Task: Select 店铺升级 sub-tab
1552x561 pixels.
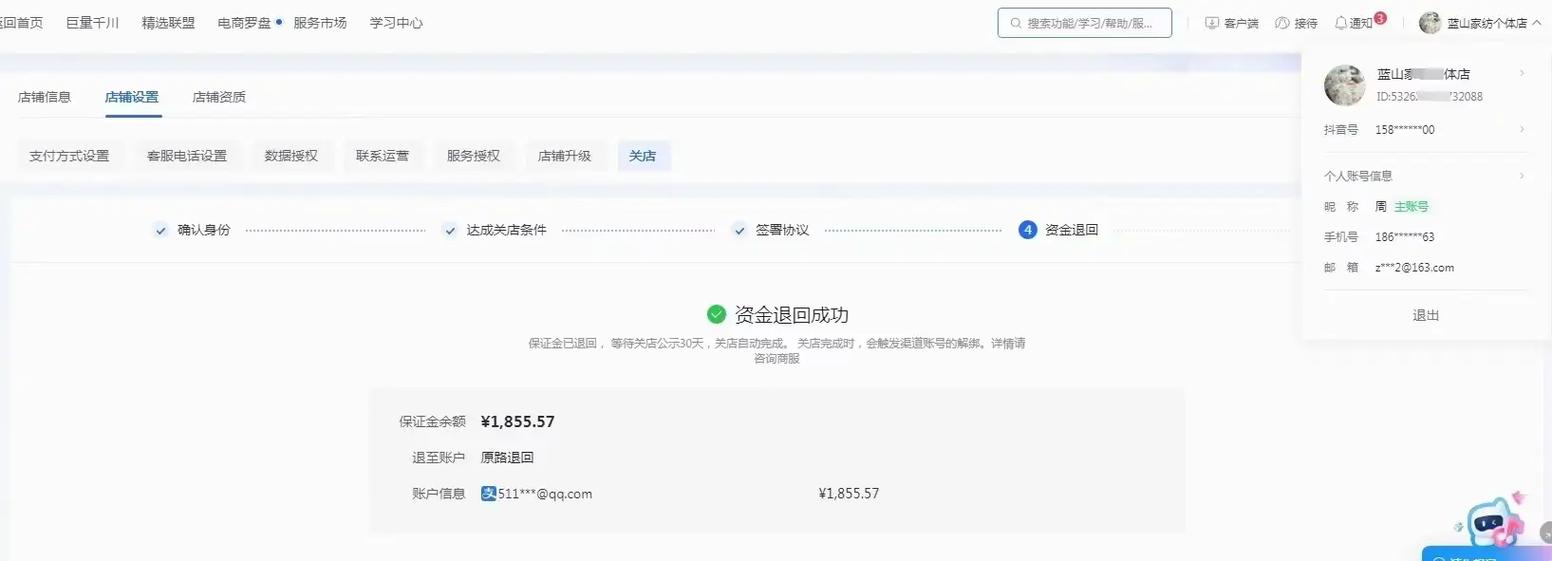Action: pos(565,156)
